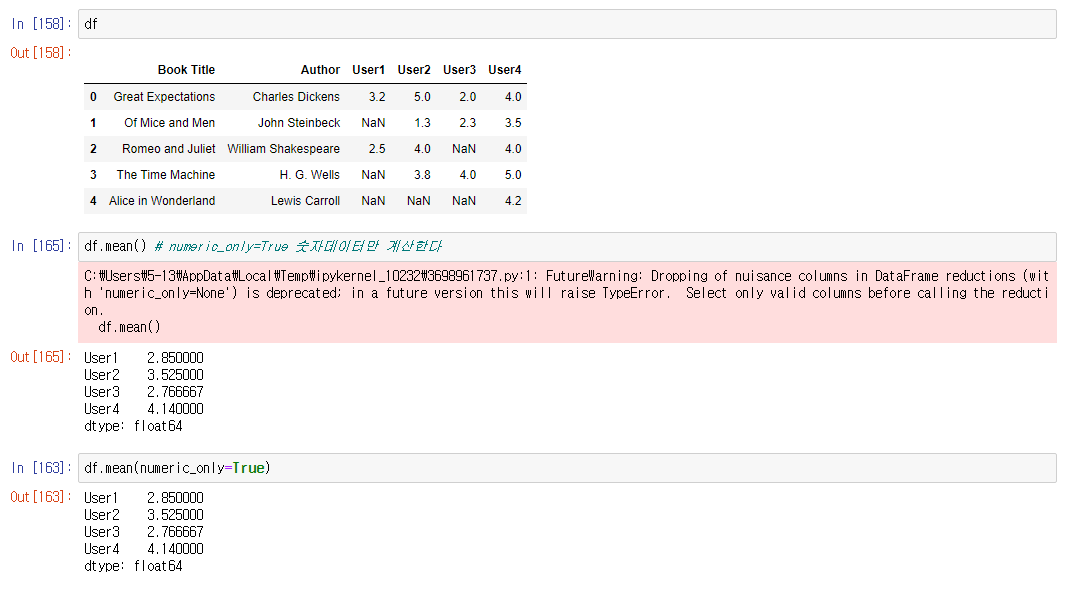Select the In [163] prompt label

tap(41, 468)
